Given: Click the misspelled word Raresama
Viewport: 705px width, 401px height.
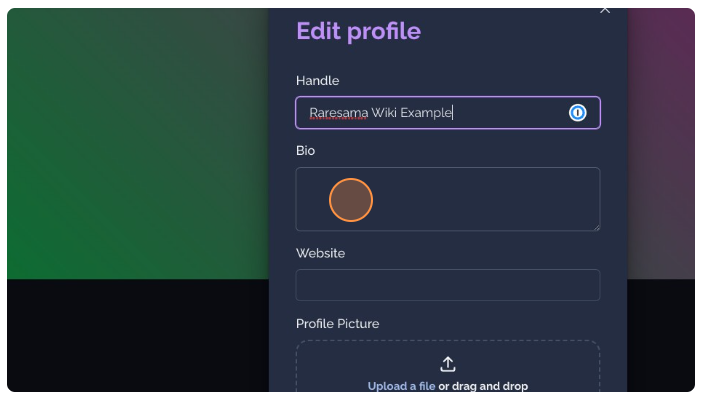Looking at the screenshot, I should (x=339, y=113).
